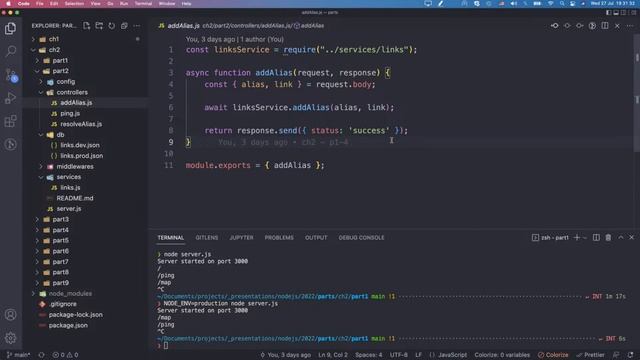Open links.dev.json file
This screenshot has height=360, width=640.
(80, 145)
